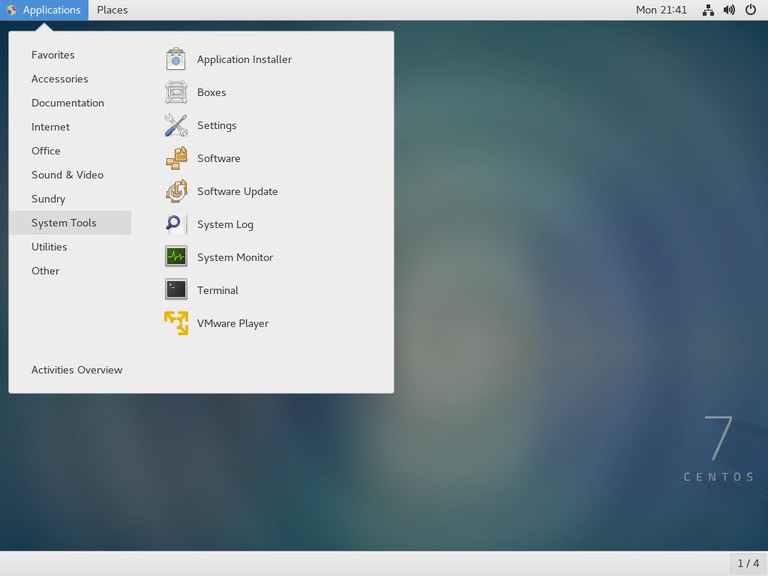Click the Mon 21:41 clock
This screenshot has width=768, height=576.
[661, 10]
